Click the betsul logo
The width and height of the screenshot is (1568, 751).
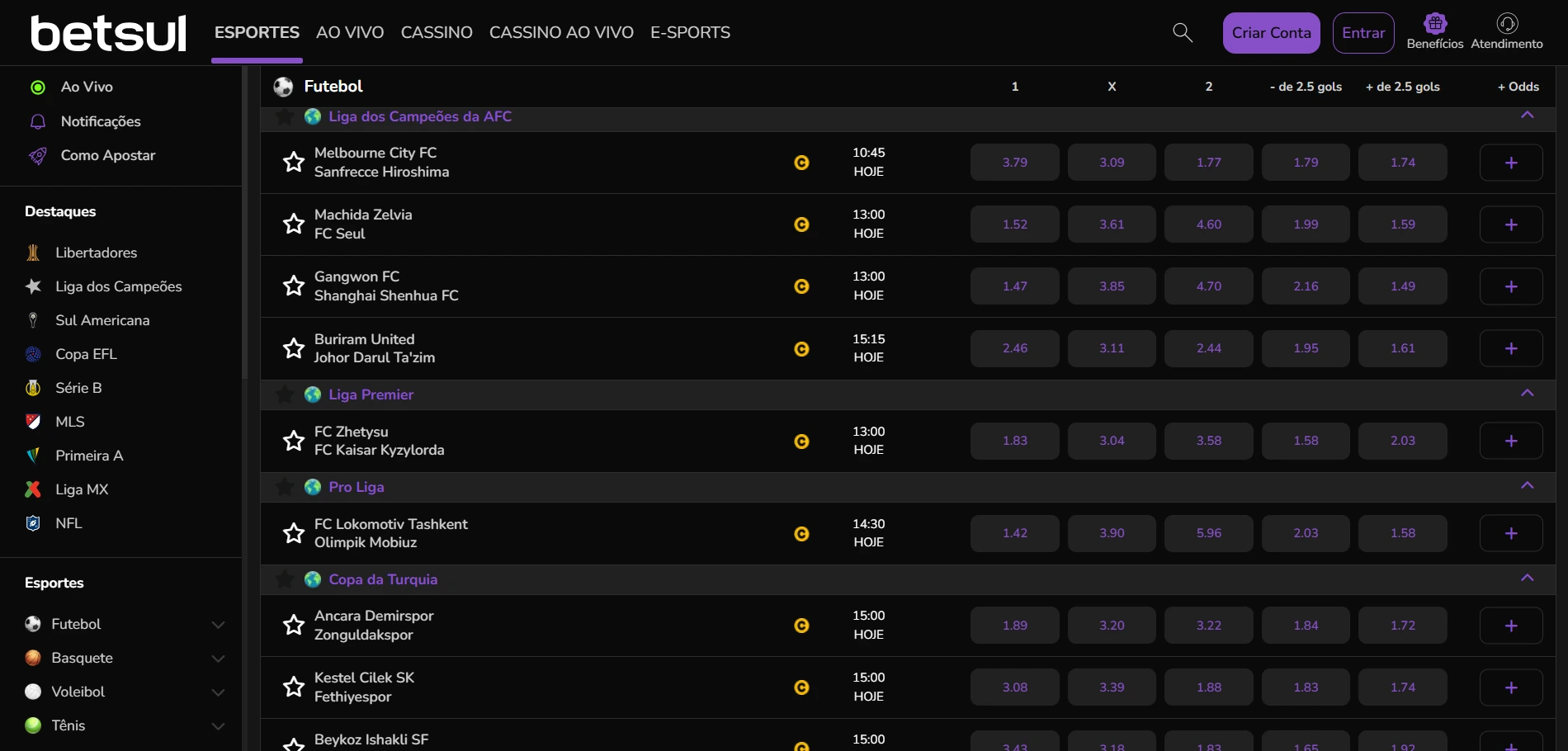tap(108, 33)
